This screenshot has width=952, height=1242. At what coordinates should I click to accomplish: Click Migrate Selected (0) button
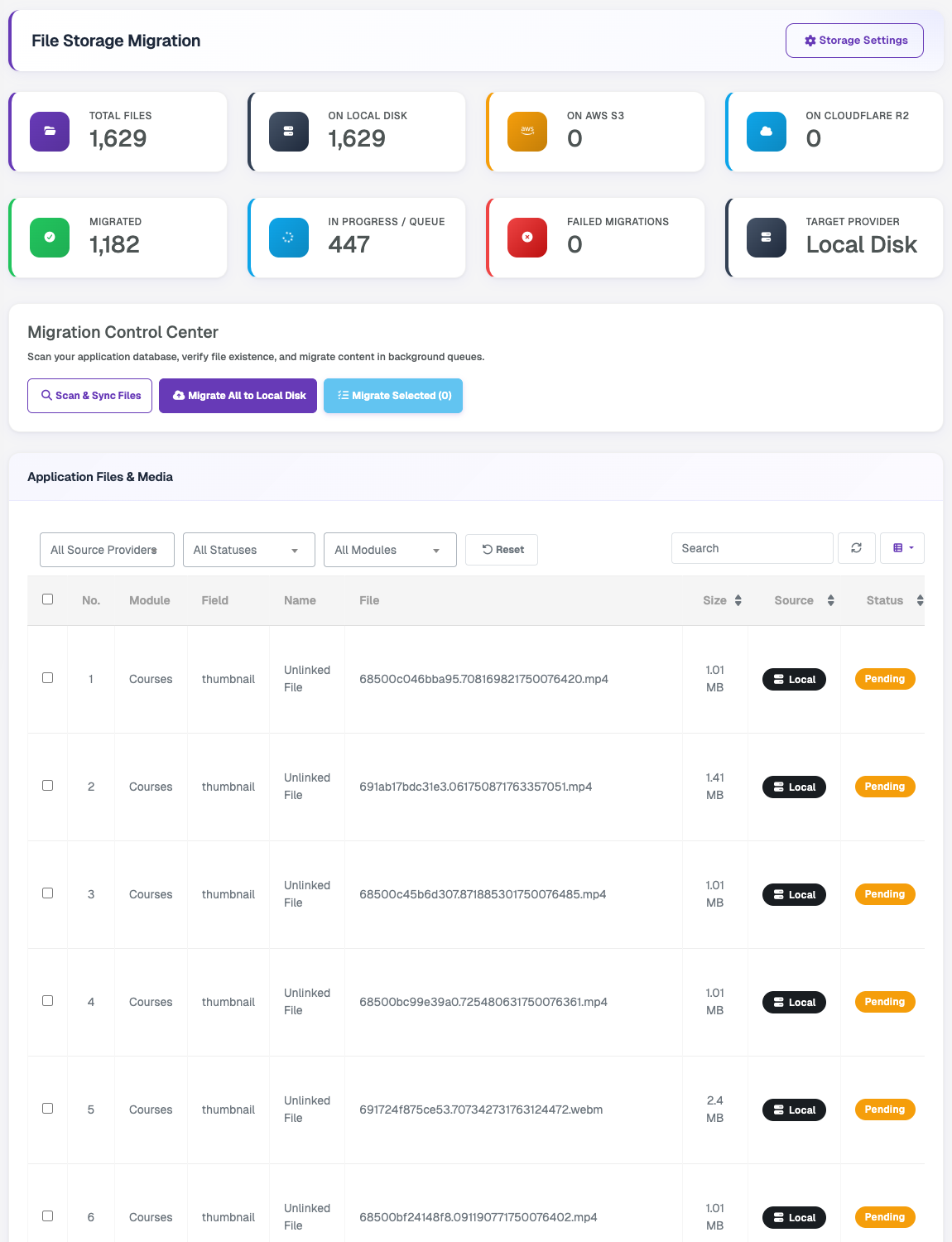[393, 396]
